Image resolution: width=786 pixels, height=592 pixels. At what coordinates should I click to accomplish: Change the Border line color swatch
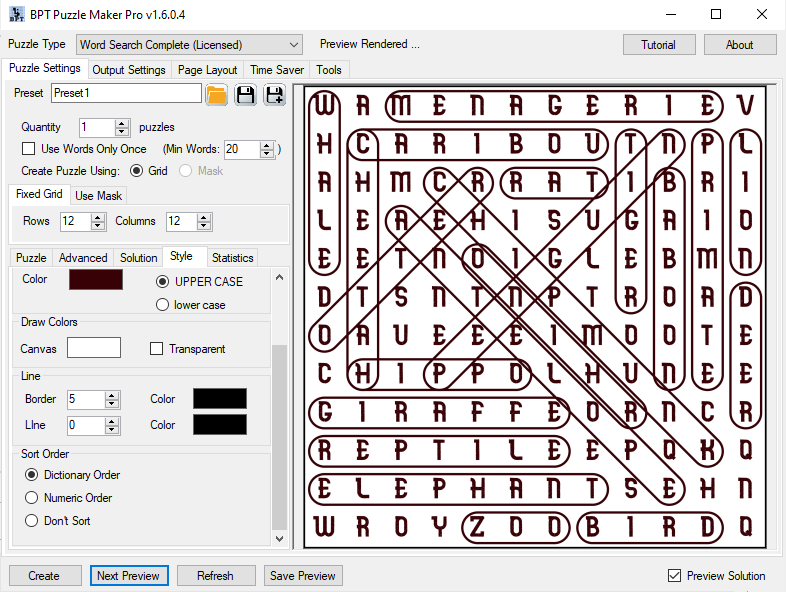click(x=220, y=399)
